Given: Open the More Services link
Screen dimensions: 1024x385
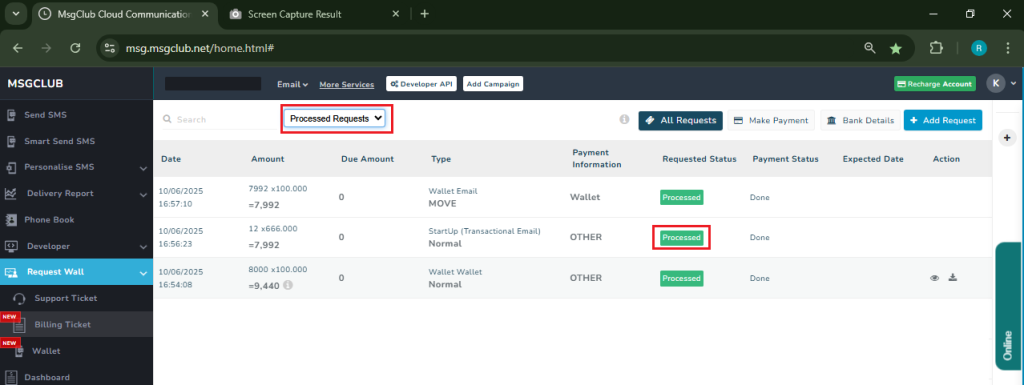Looking at the screenshot, I should (347, 84).
